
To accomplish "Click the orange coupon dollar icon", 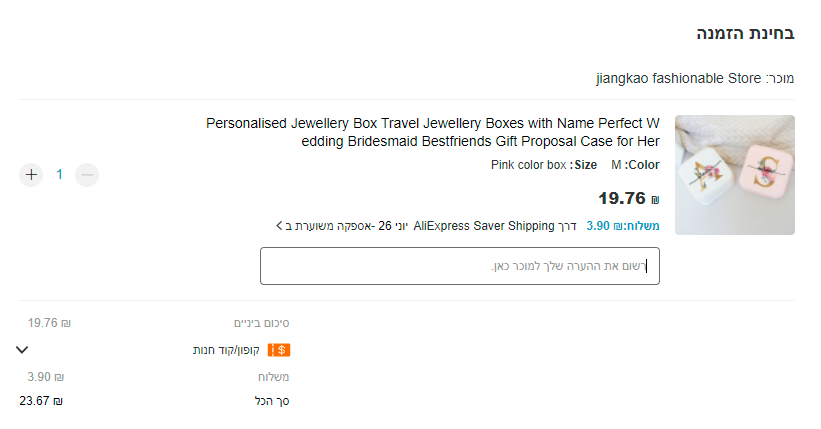I will [279, 350].
